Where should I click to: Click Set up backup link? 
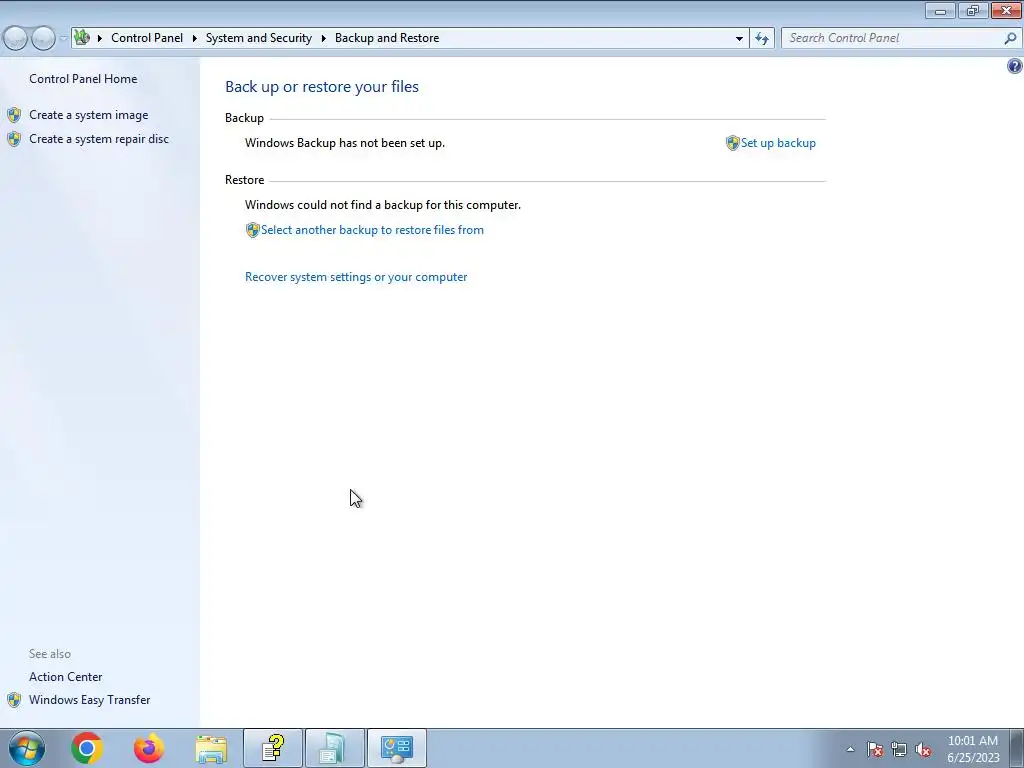pyautogui.click(x=778, y=143)
